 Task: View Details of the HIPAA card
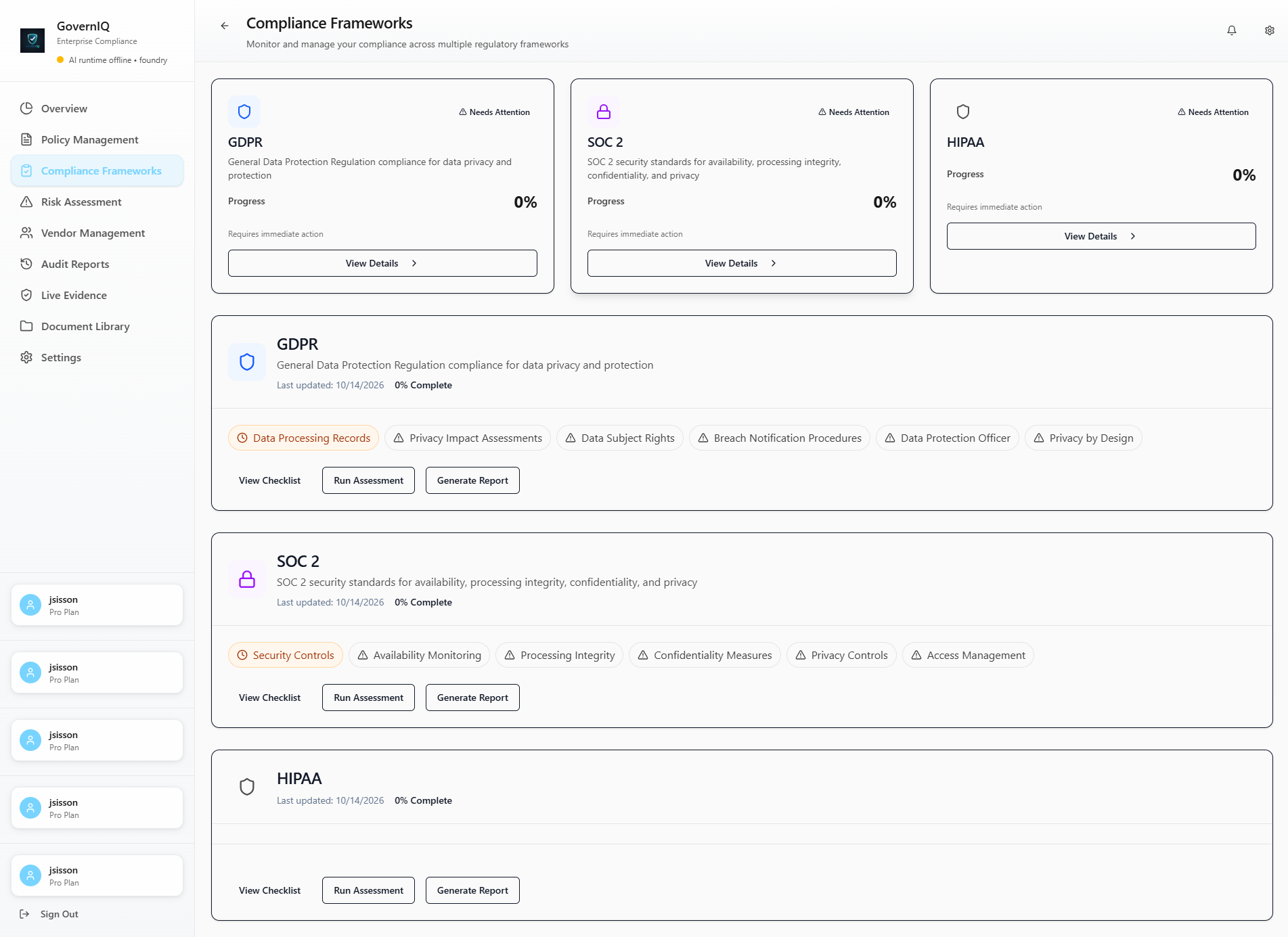1101,236
